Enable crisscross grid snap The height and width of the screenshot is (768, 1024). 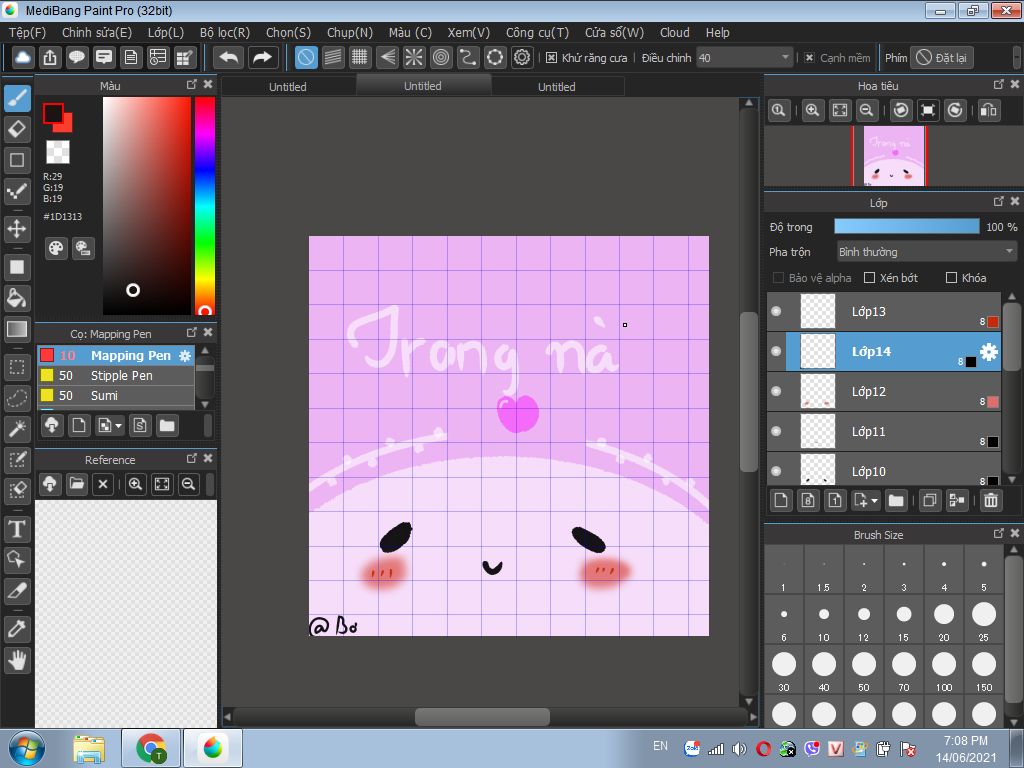click(x=360, y=57)
